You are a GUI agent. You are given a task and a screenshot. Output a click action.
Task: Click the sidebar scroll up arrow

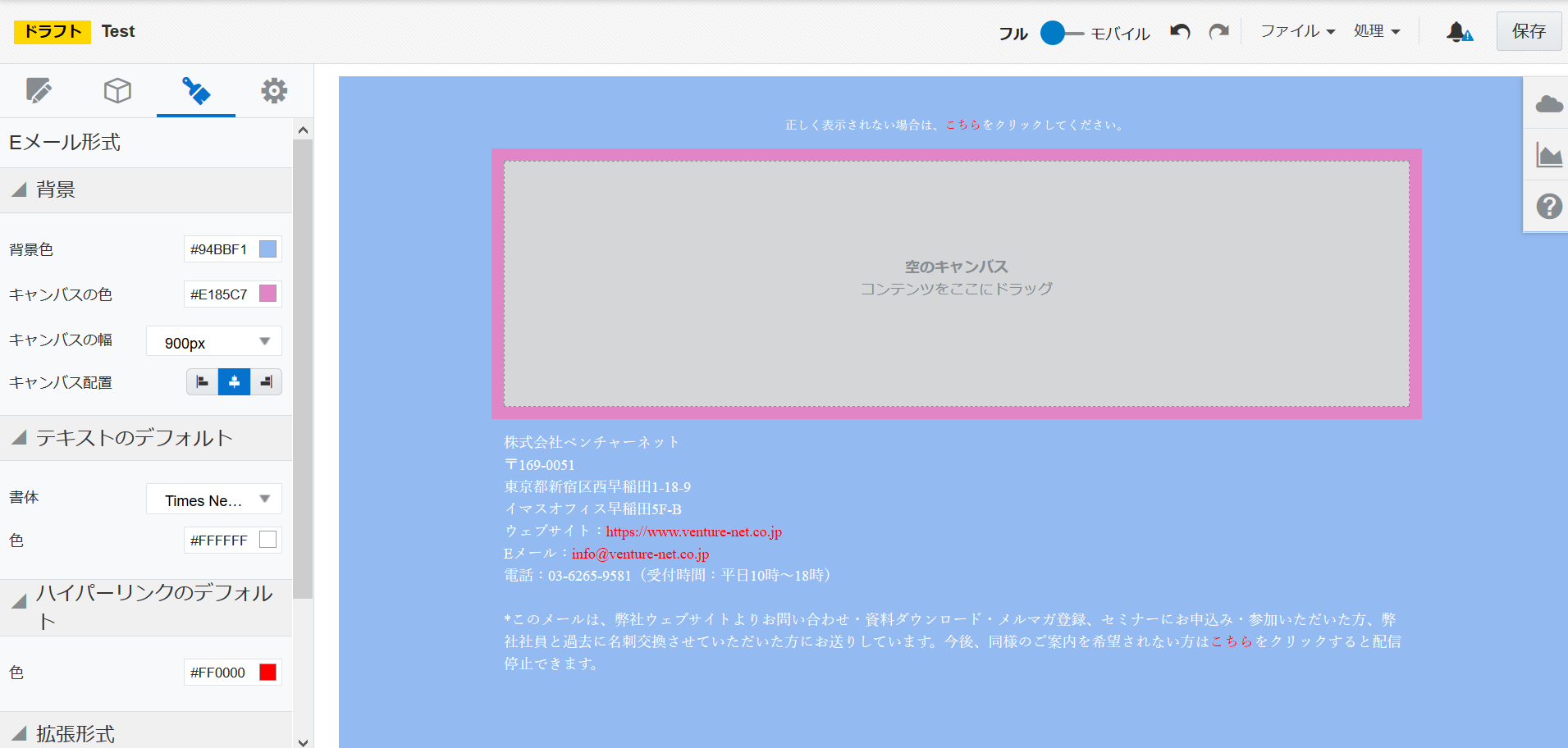coord(303,130)
